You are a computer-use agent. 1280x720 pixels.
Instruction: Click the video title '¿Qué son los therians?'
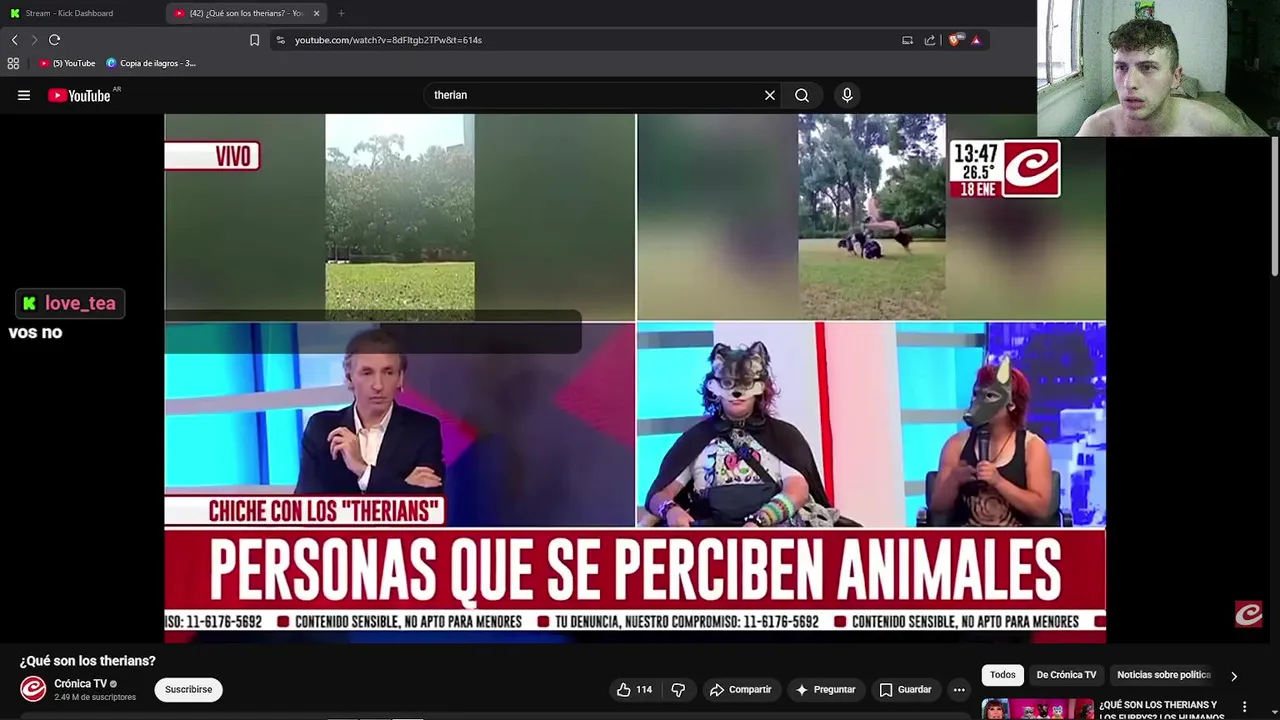click(88, 661)
